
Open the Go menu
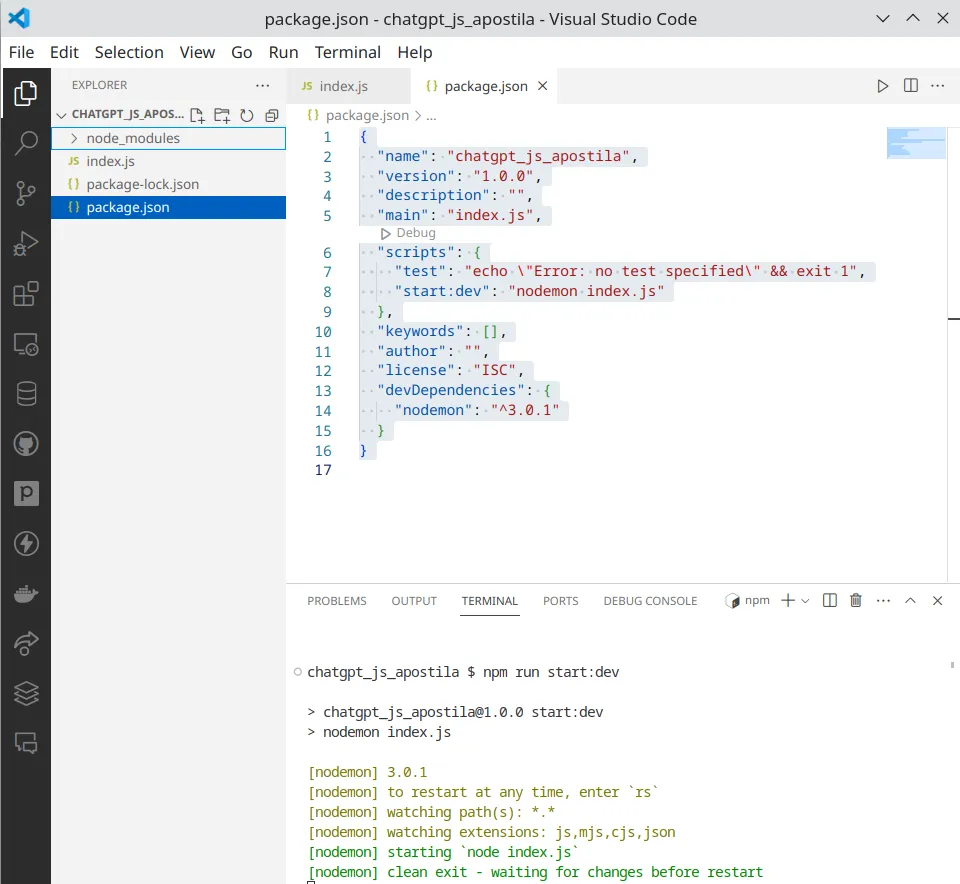tap(242, 53)
